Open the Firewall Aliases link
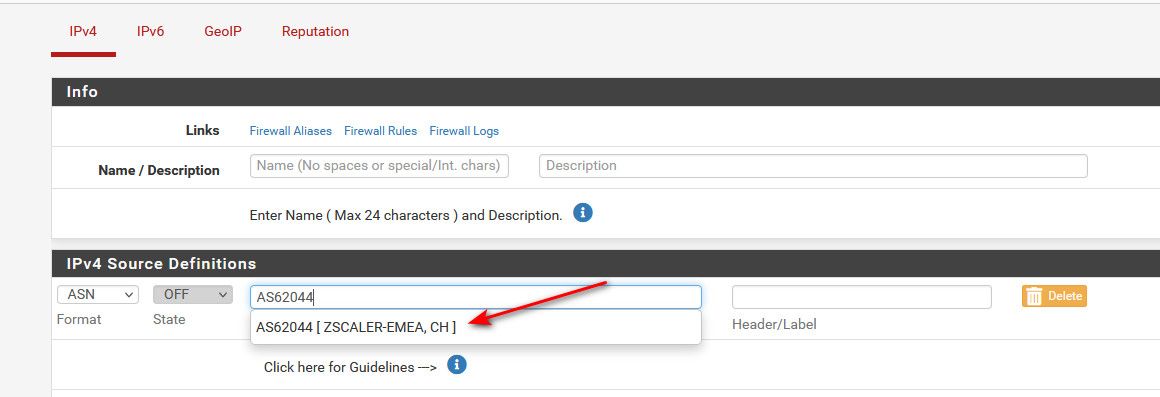Screen dimensions: 1160x397 click(291, 131)
